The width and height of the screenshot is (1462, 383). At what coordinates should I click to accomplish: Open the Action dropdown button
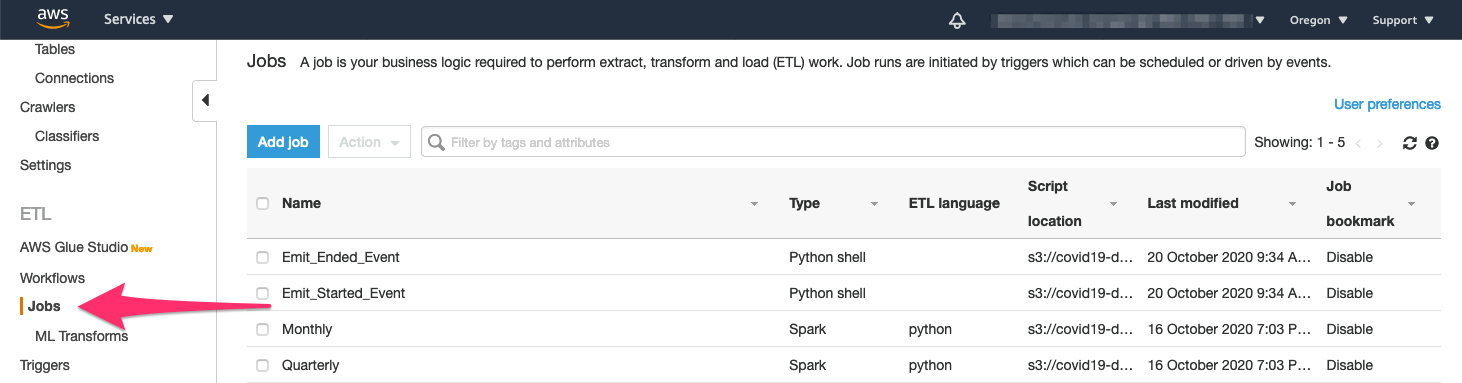pos(370,142)
